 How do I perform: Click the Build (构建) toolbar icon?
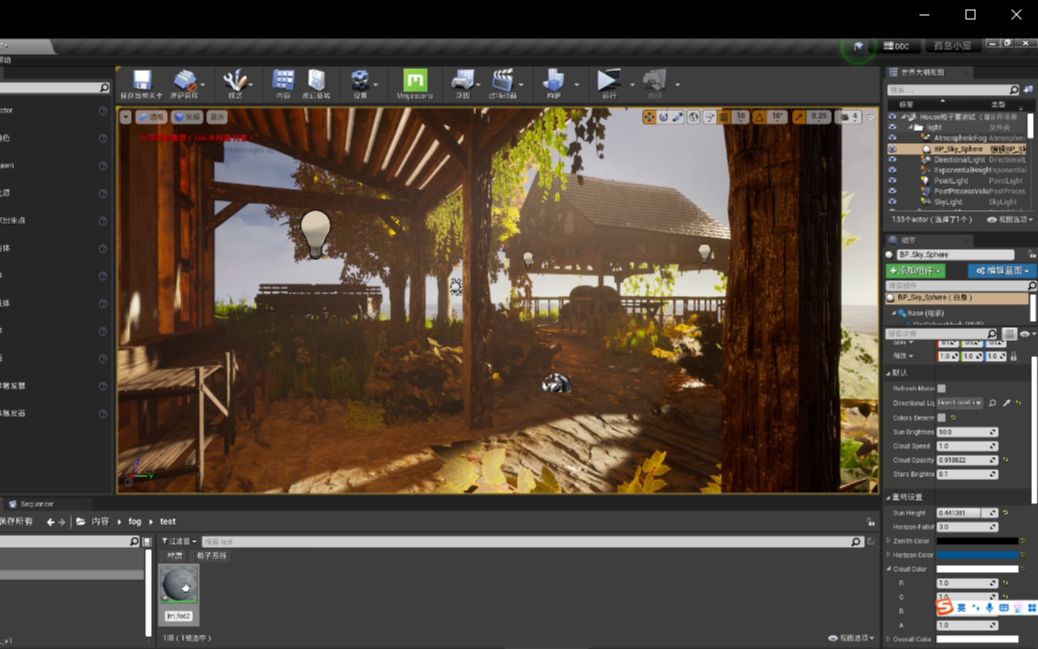pos(556,82)
